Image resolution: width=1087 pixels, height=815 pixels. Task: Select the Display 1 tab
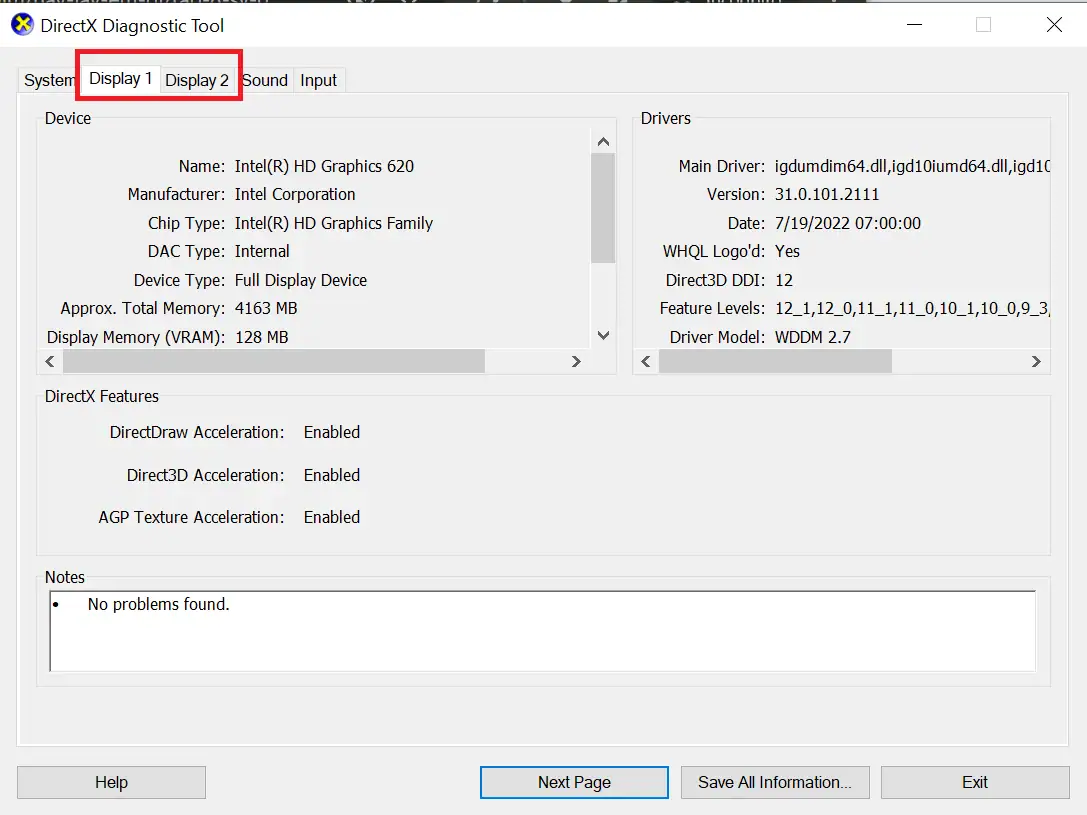[x=120, y=79]
